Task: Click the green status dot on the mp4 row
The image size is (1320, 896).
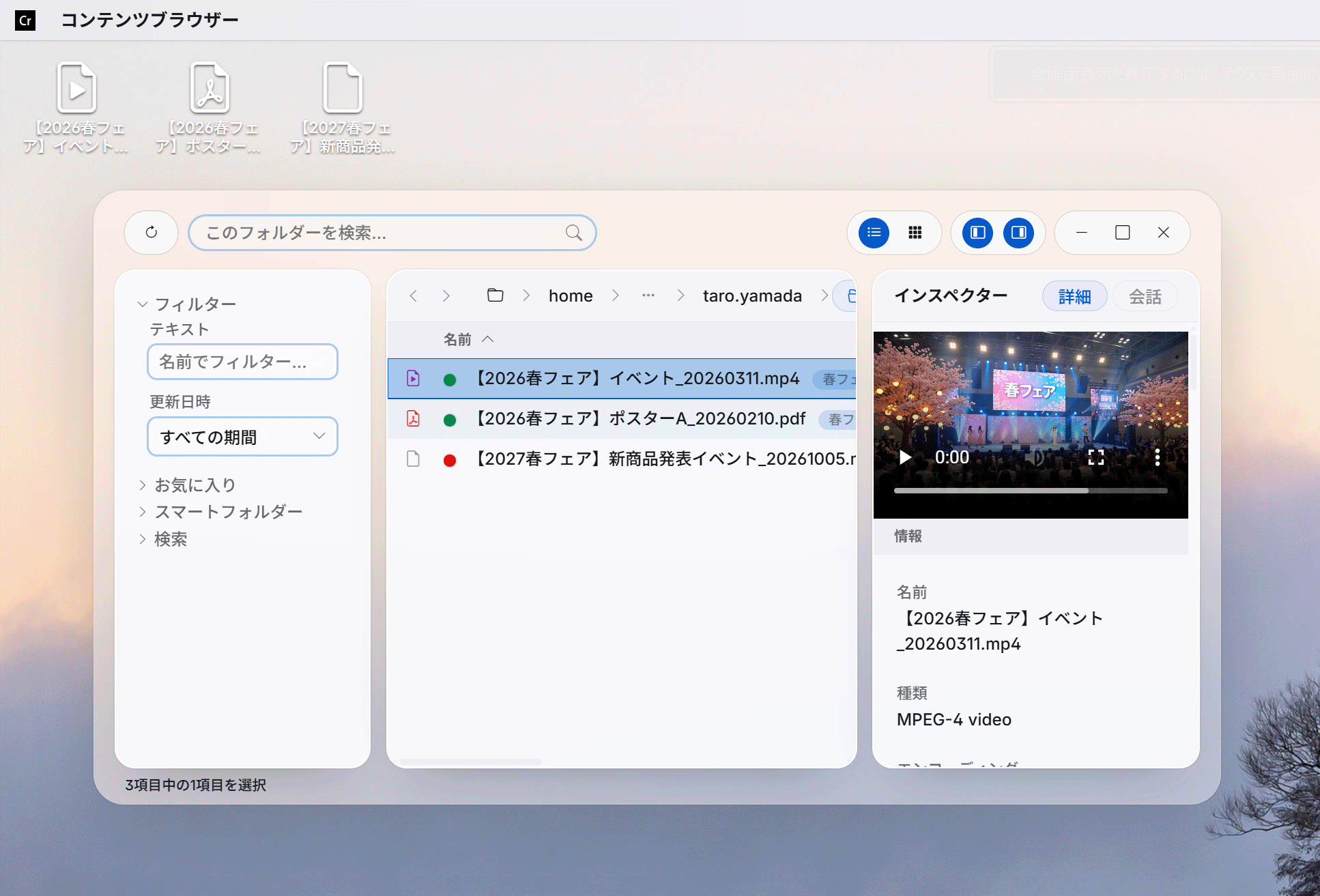Action: point(450,379)
